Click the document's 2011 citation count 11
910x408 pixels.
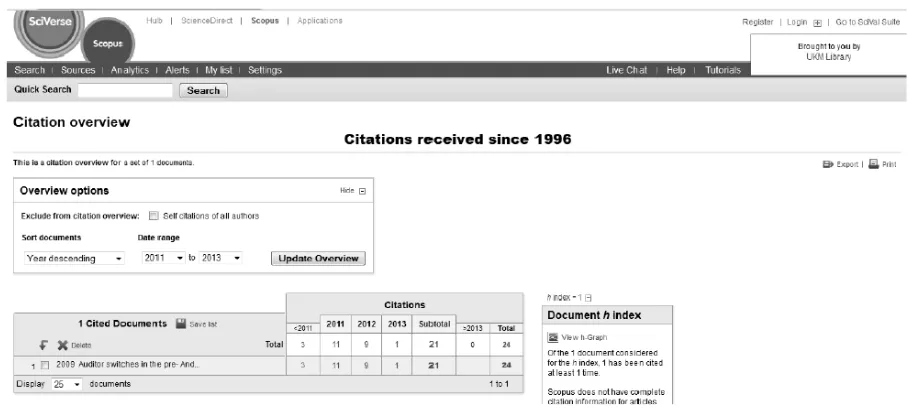[x=335, y=366]
